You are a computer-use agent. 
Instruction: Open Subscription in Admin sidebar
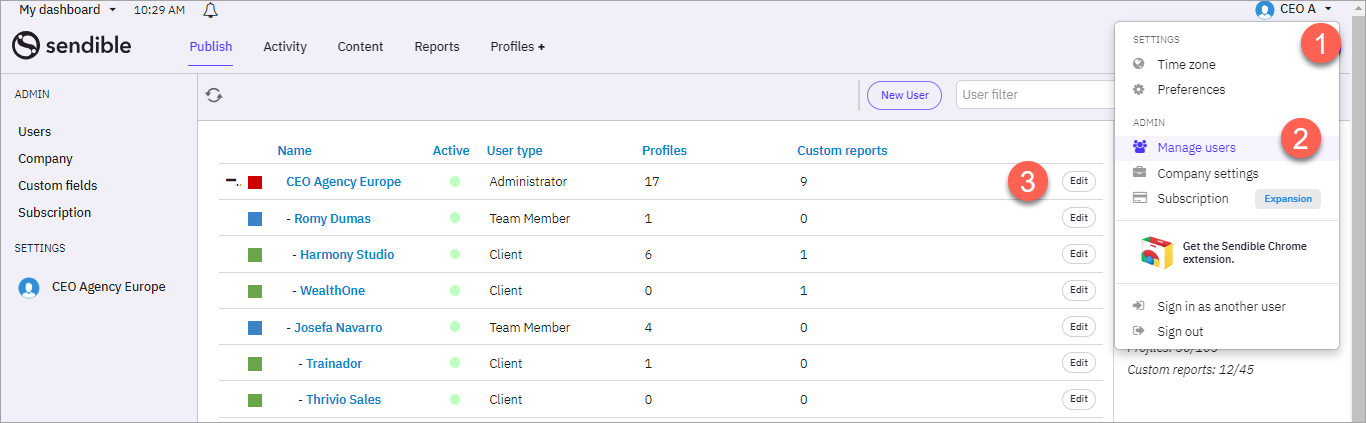point(55,212)
